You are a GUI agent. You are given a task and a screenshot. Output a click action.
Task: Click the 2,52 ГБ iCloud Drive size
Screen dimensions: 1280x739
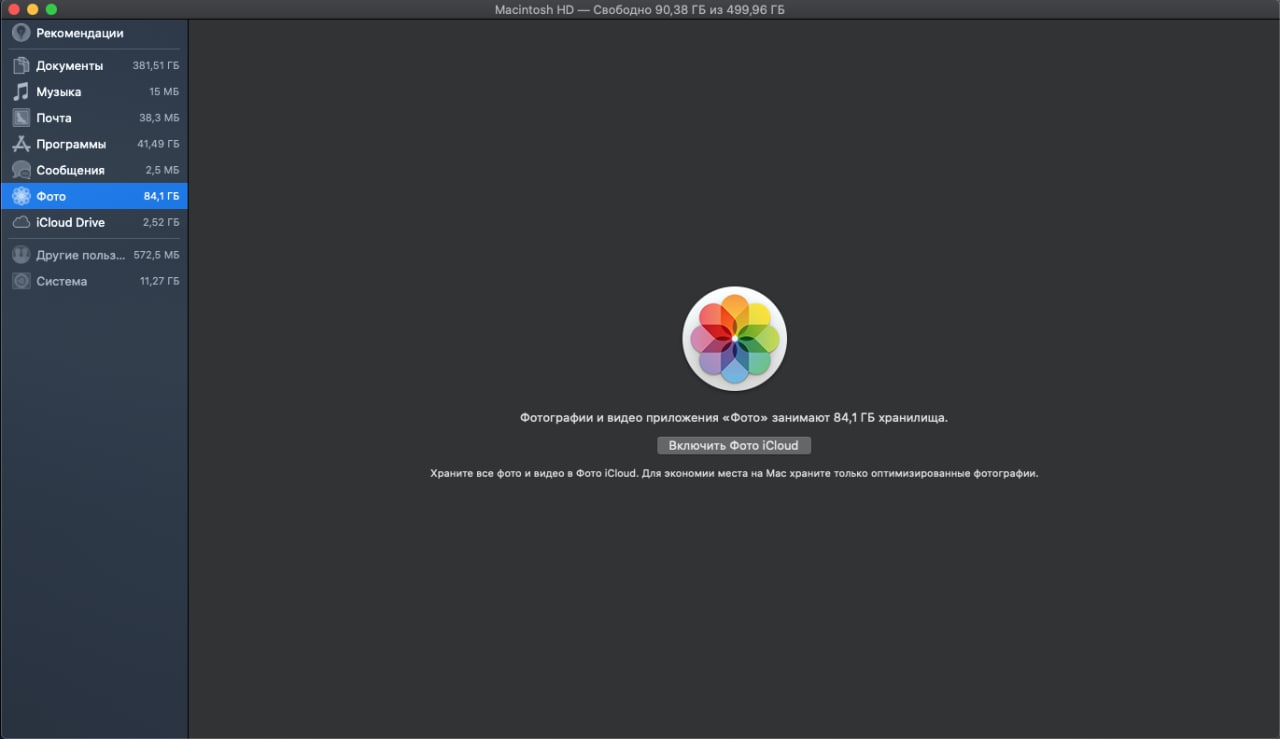161,222
